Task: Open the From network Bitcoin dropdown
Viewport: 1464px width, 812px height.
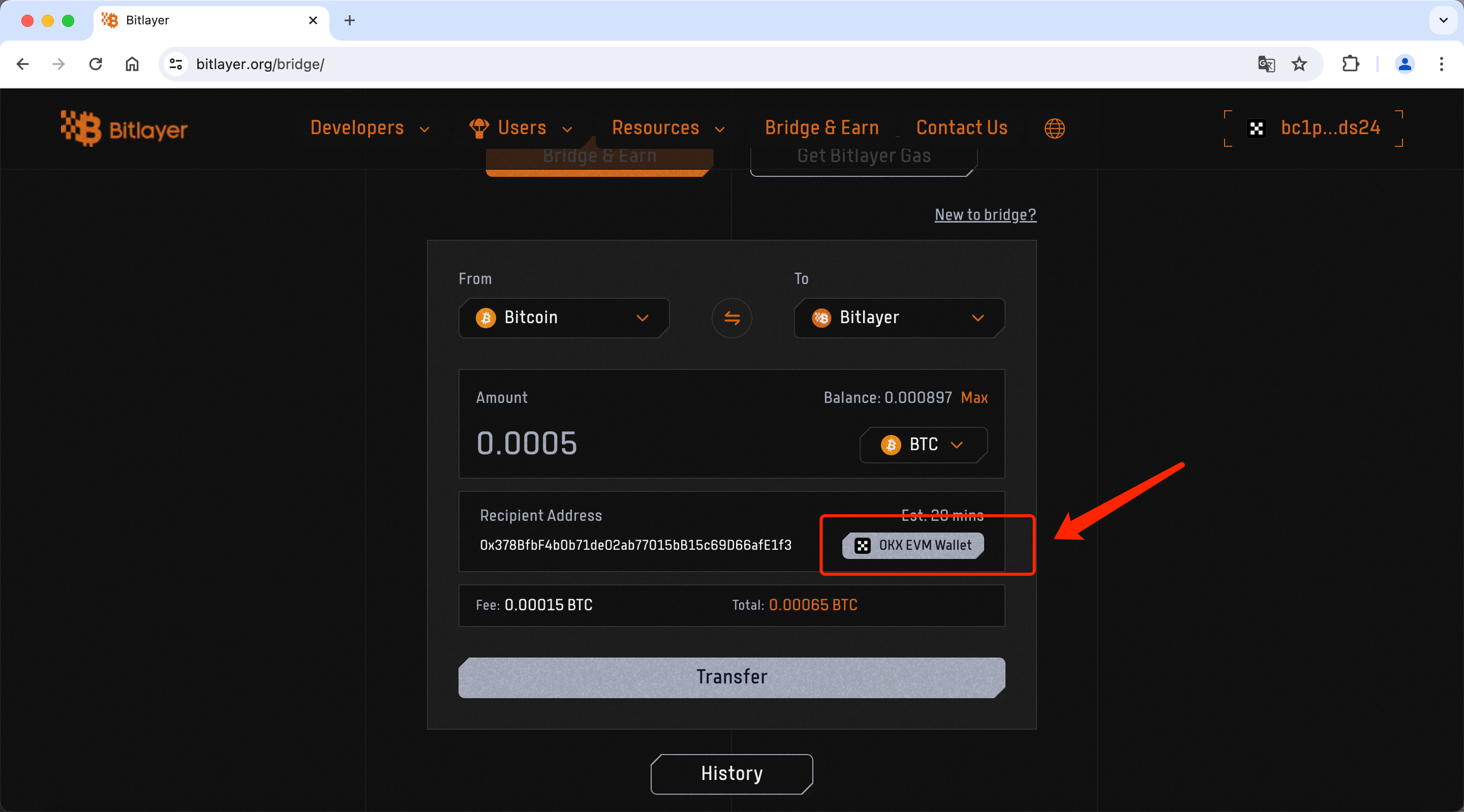Action: (x=563, y=318)
